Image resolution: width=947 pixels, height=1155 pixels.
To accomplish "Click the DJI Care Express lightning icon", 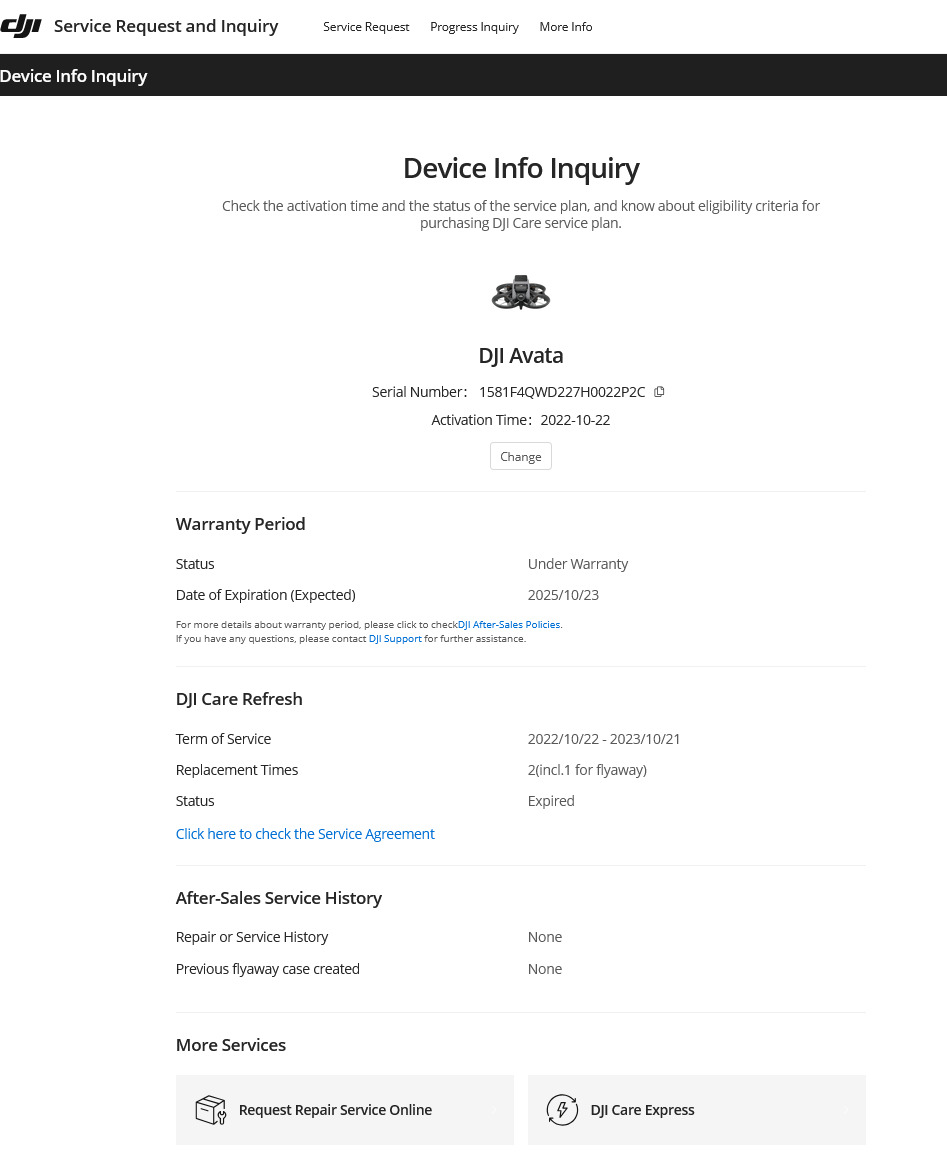I will tap(562, 1110).
